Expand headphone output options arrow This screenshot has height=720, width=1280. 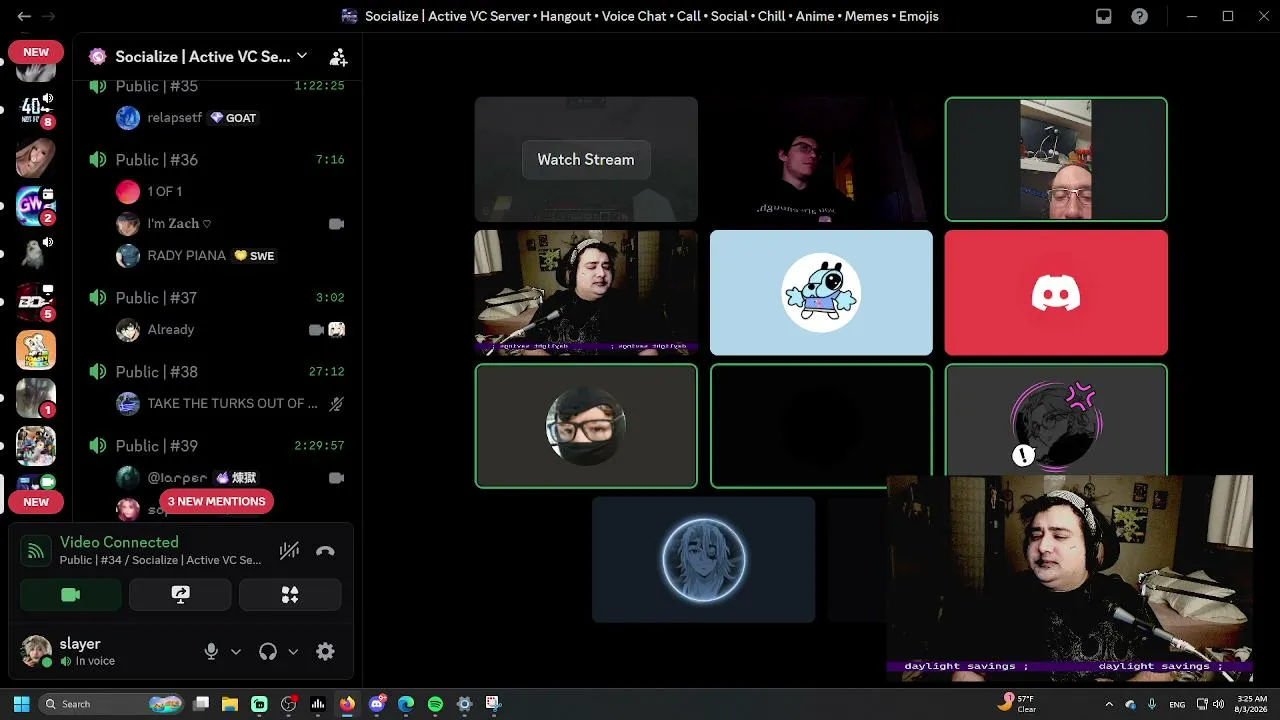point(293,652)
